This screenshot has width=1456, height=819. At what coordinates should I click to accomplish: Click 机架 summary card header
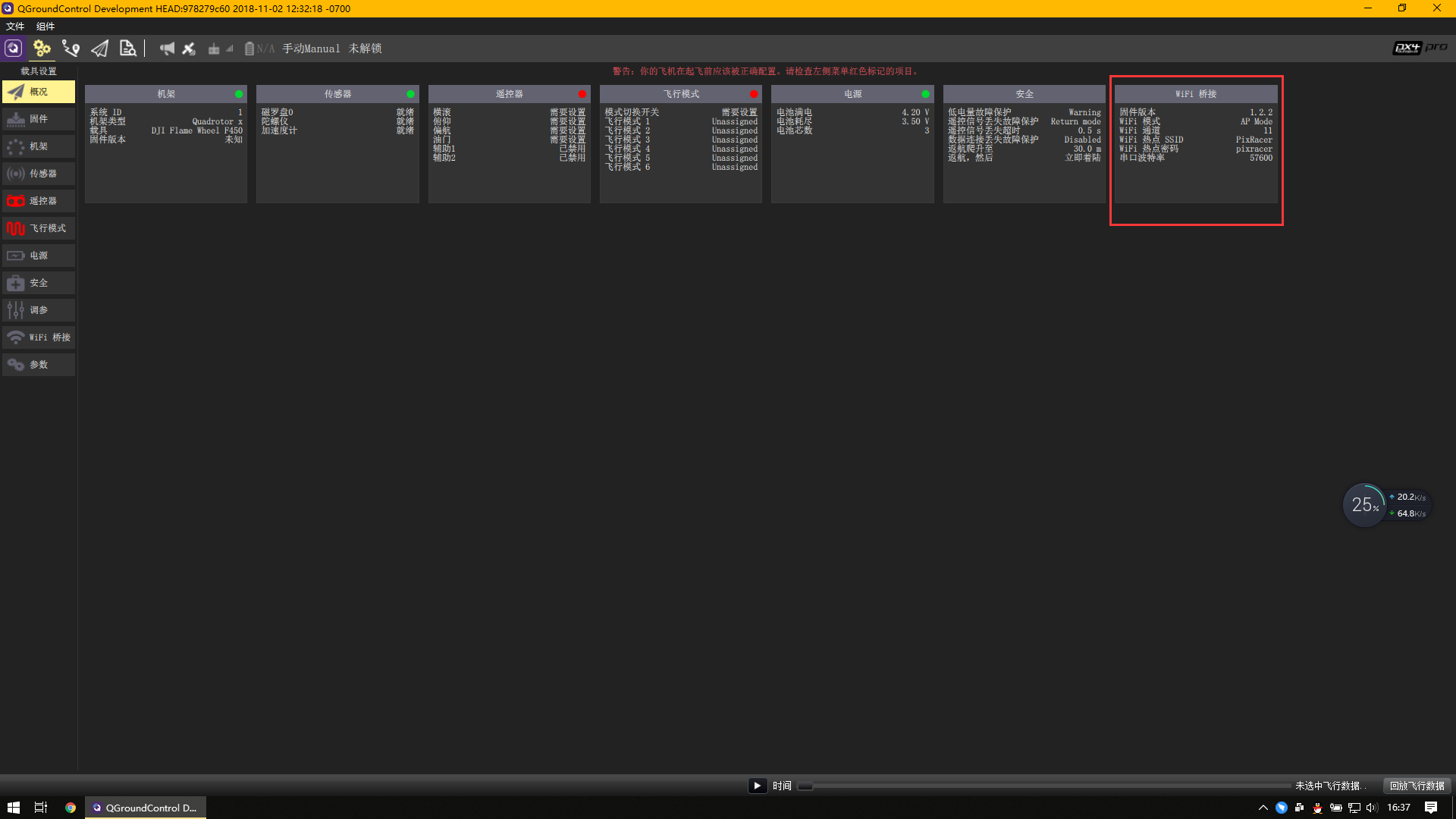[166, 94]
